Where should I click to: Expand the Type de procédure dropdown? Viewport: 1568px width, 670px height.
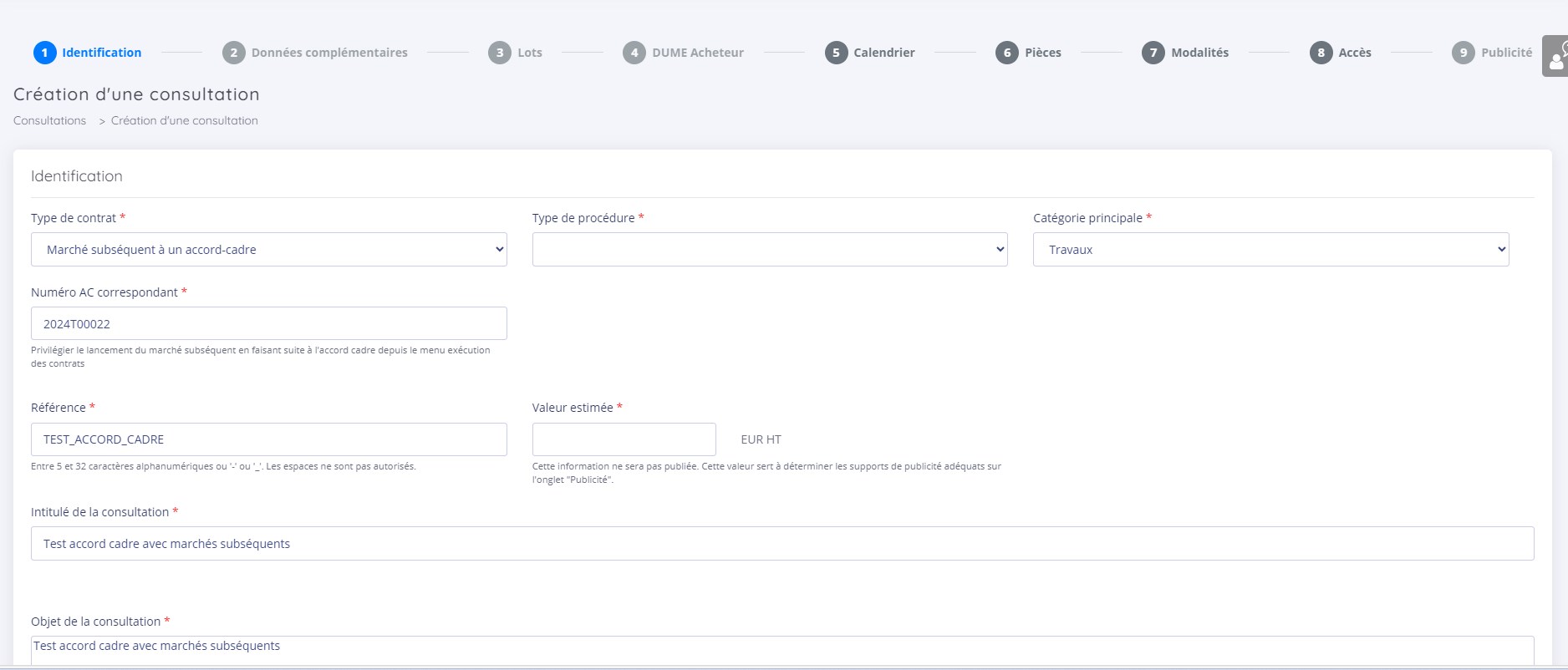[x=769, y=250]
